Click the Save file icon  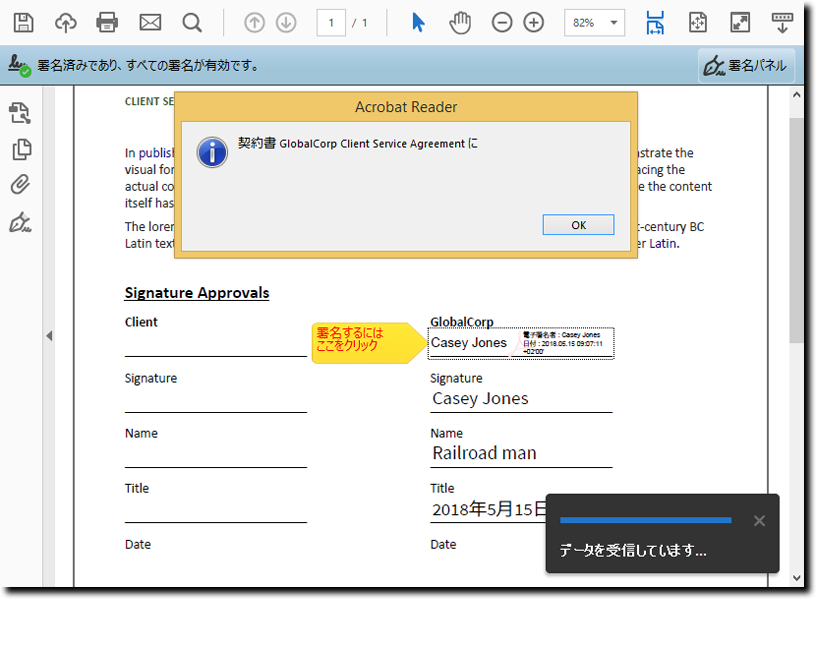[x=23, y=23]
